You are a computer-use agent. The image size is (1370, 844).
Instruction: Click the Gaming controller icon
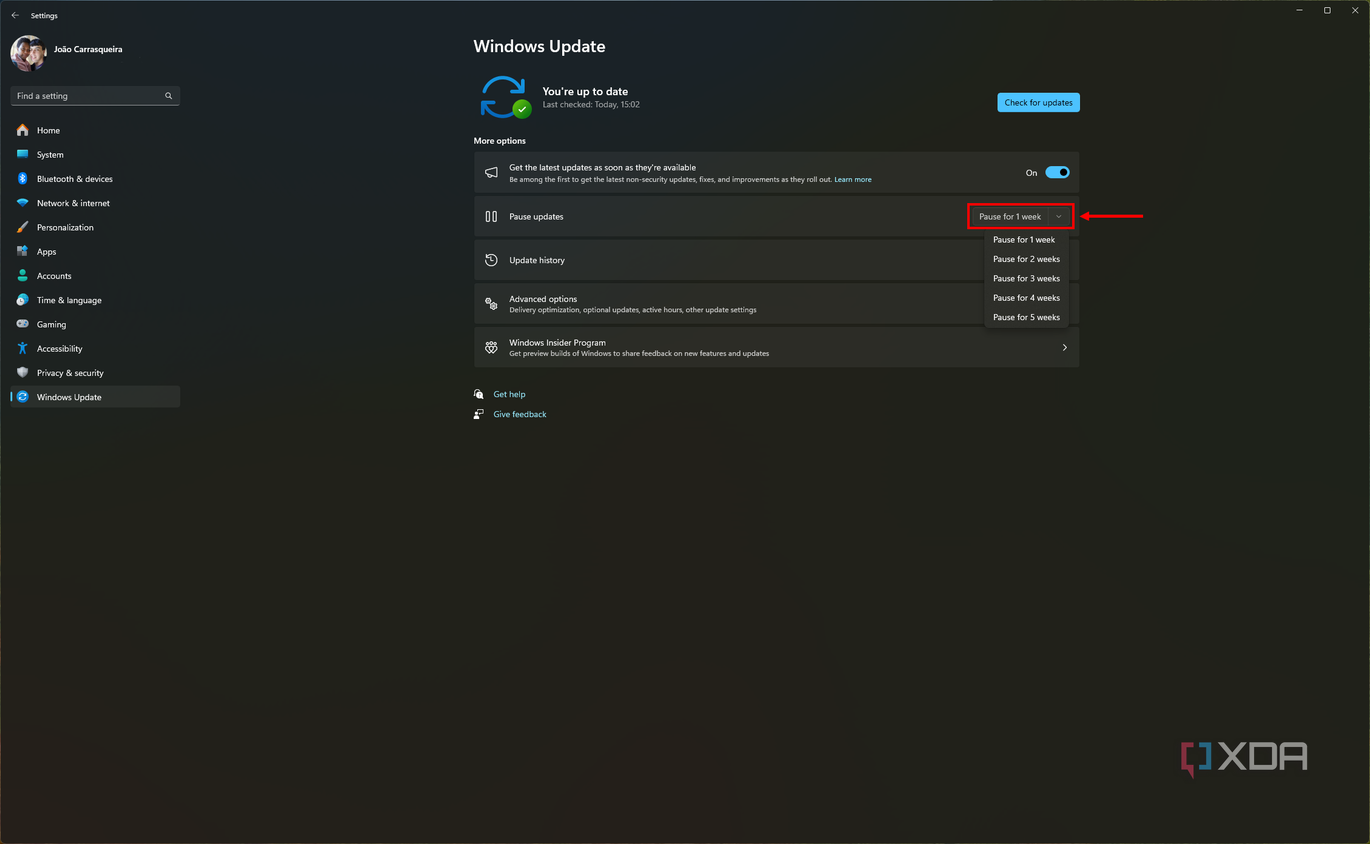[22, 324]
